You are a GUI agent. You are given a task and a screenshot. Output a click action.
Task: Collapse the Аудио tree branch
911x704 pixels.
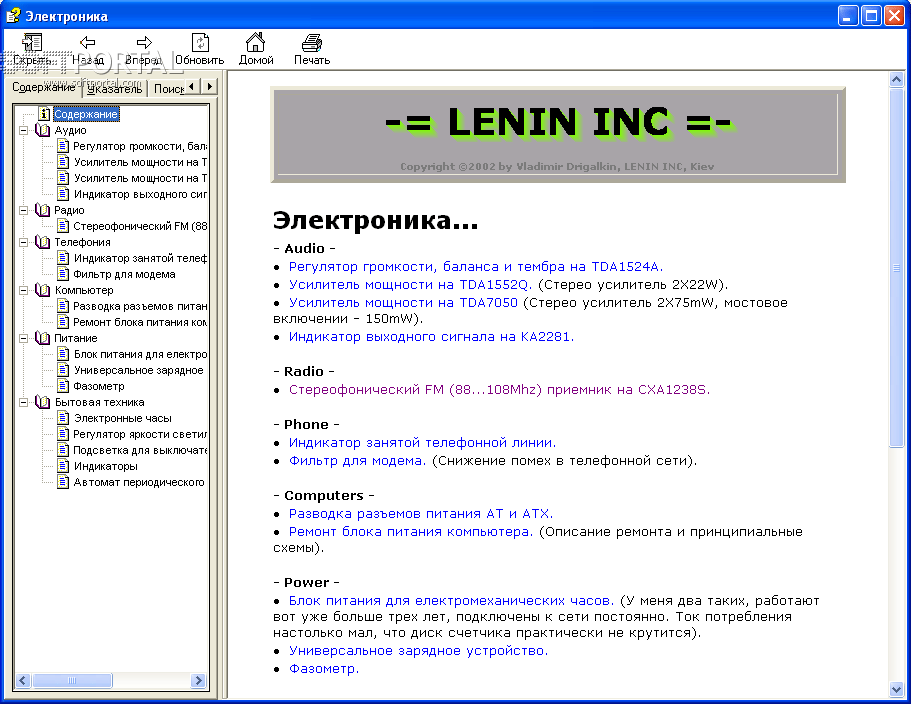click(23, 130)
